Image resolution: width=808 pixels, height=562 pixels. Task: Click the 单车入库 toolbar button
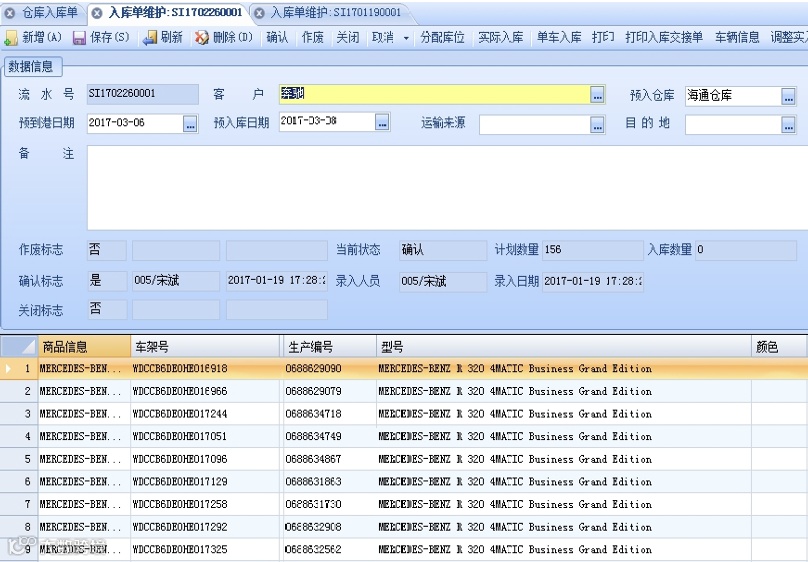pyautogui.click(x=559, y=37)
